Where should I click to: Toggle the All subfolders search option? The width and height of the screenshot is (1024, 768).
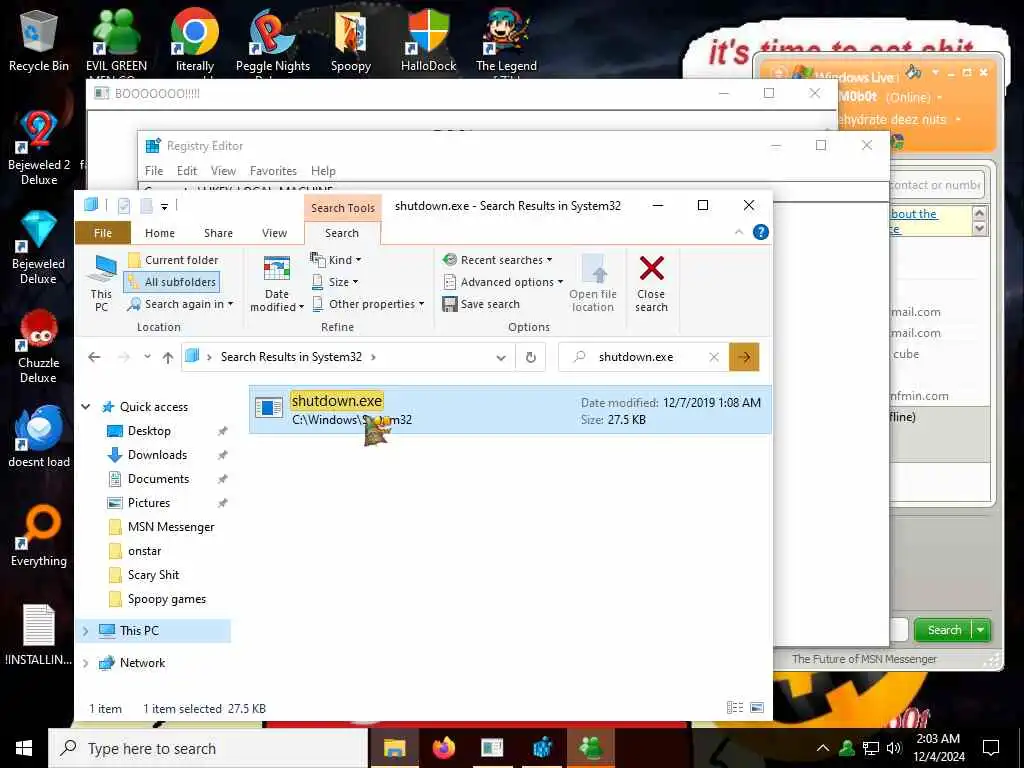[x=172, y=282]
